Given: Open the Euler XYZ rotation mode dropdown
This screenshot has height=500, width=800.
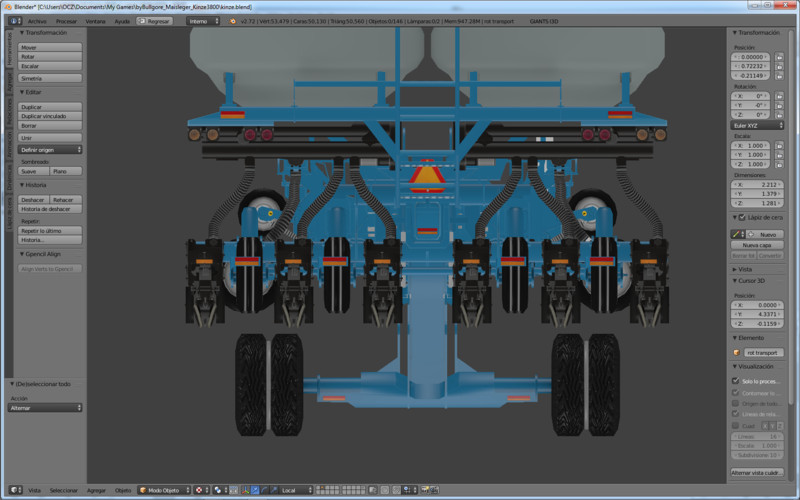Looking at the screenshot, I should pos(758,125).
